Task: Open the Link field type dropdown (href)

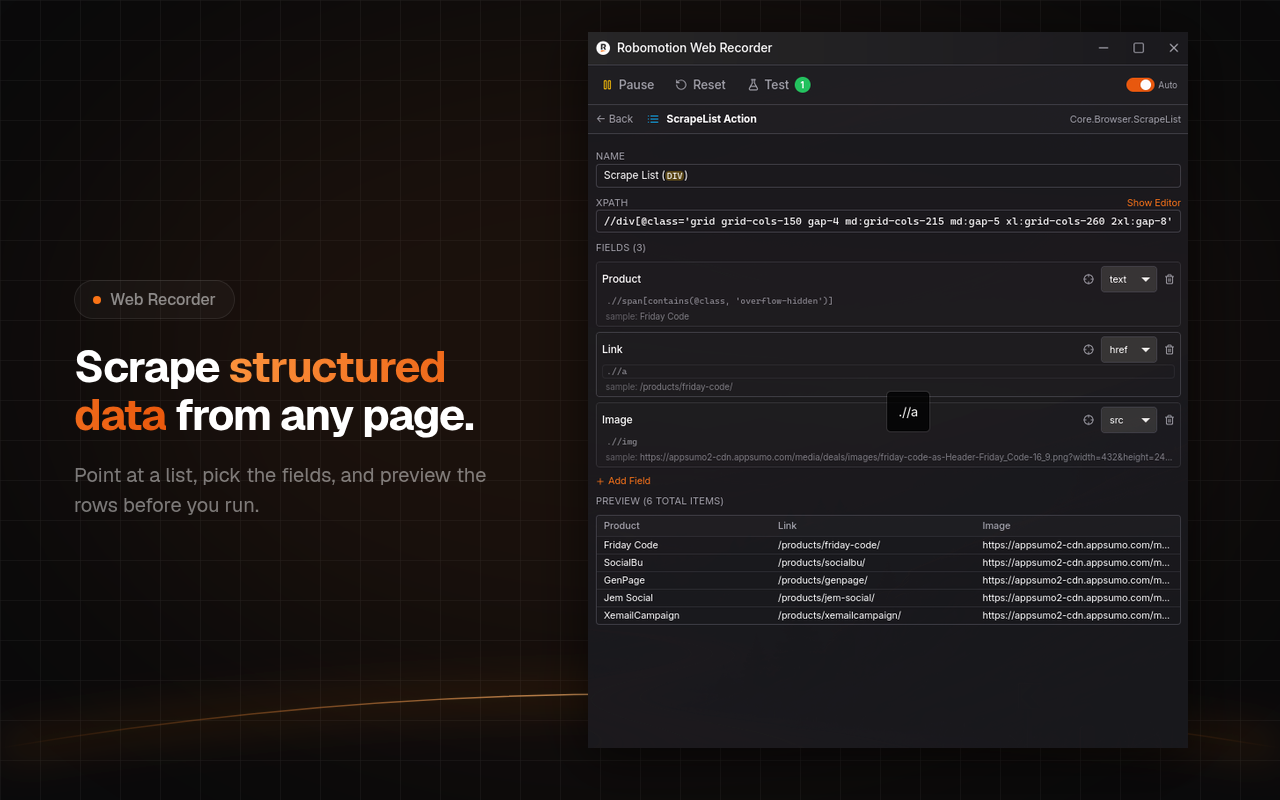Action: point(1129,350)
